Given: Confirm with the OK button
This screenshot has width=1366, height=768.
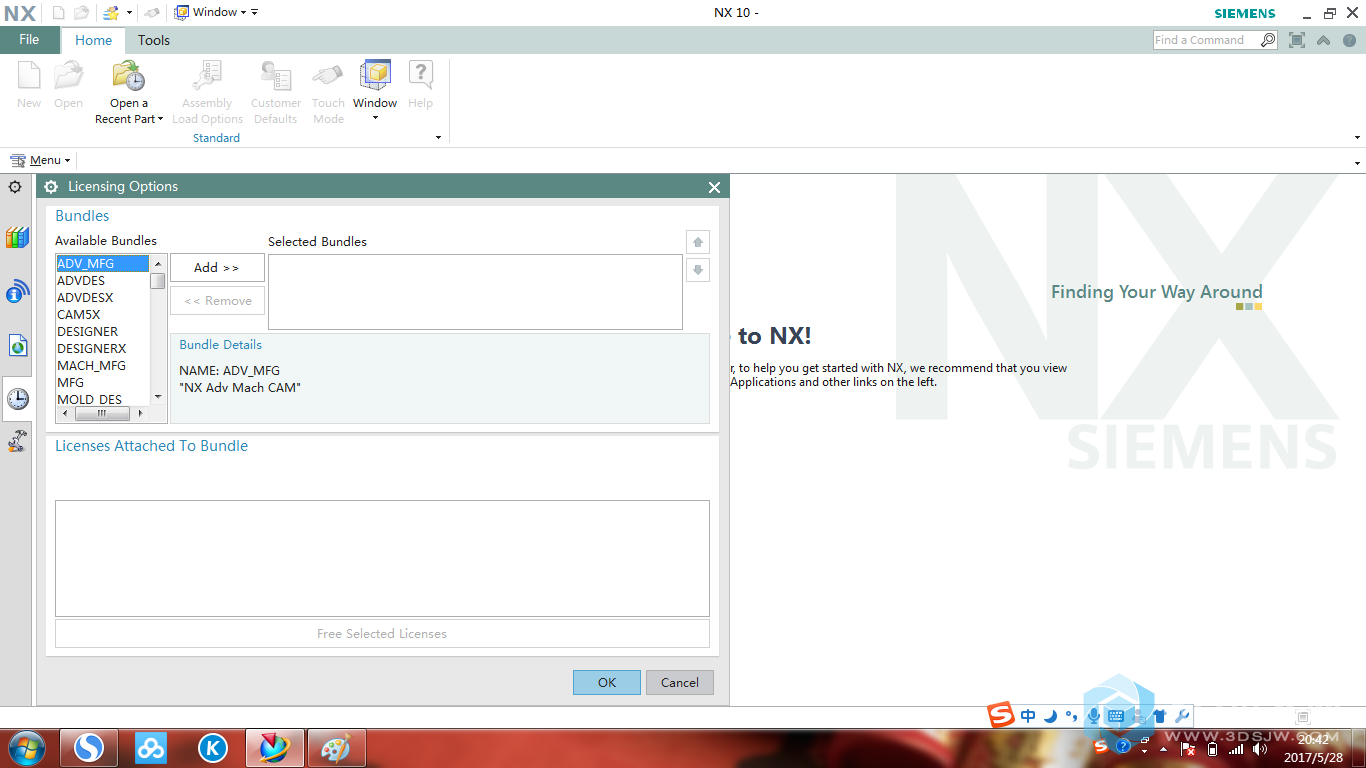Looking at the screenshot, I should [x=607, y=682].
